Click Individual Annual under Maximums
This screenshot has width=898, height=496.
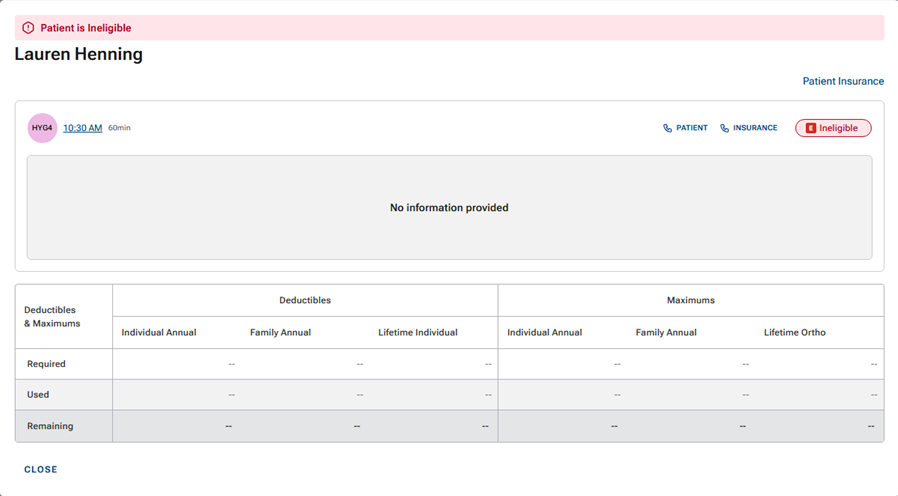click(x=544, y=332)
